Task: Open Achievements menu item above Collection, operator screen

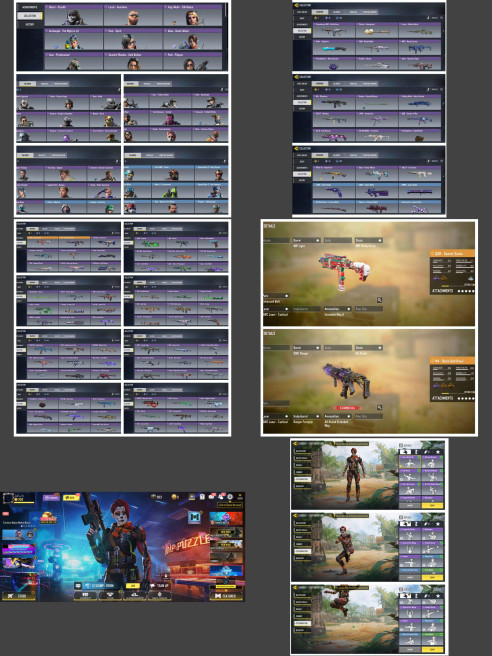Action: point(30,7)
